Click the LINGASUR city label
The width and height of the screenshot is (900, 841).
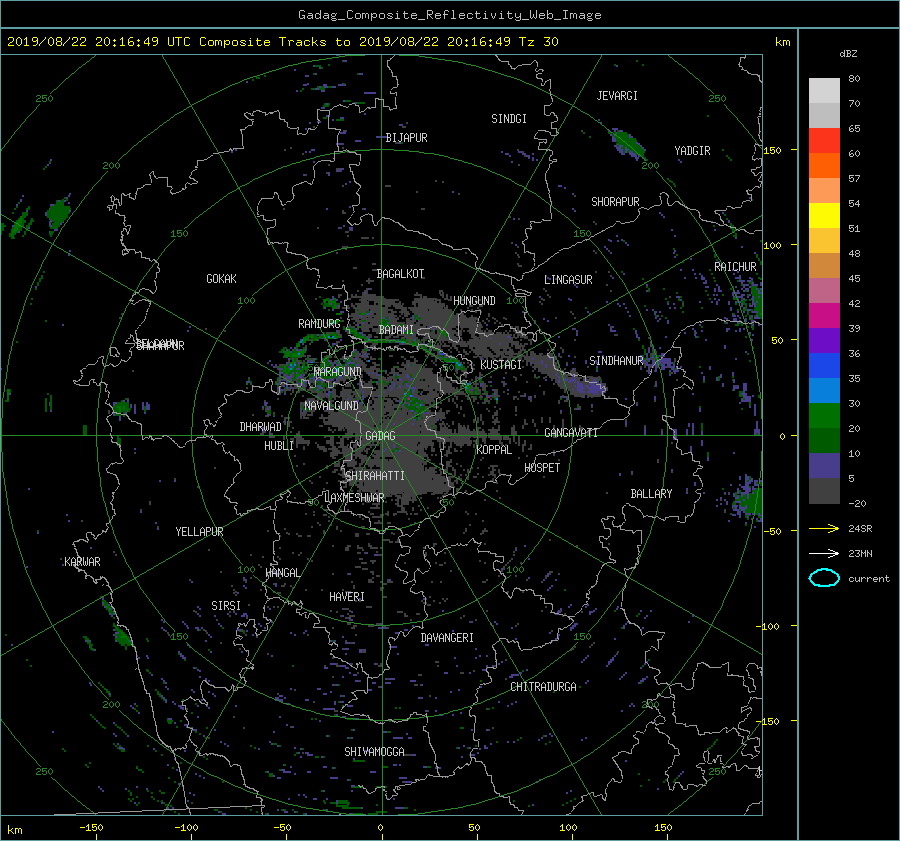click(x=568, y=280)
